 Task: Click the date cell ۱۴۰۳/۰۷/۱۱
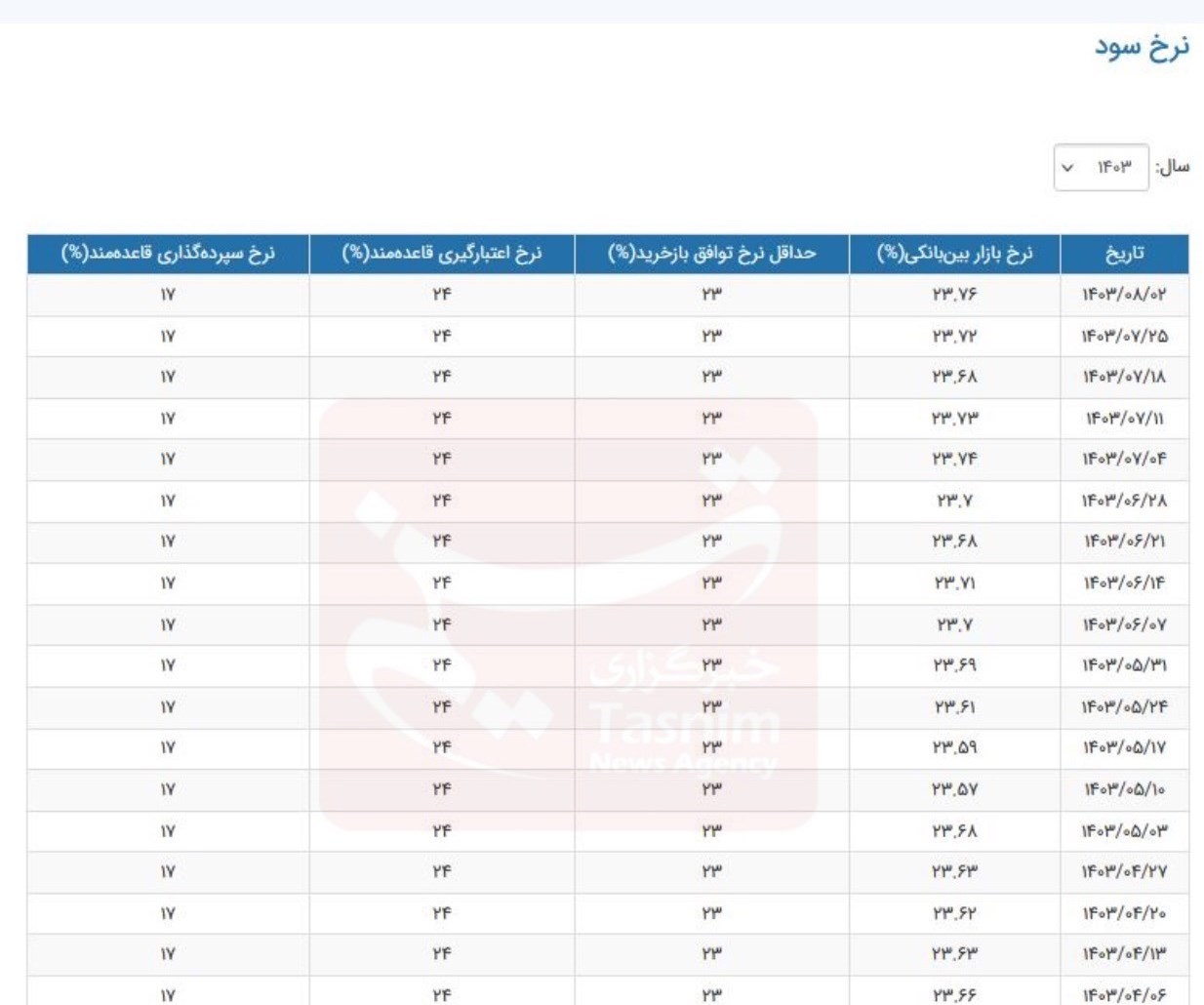coord(1124,419)
